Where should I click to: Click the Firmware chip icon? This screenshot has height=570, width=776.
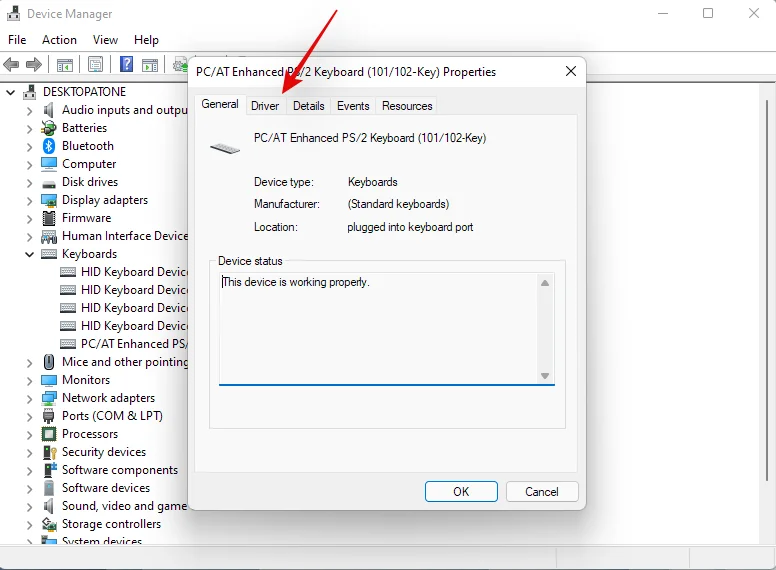tap(48, 218)
